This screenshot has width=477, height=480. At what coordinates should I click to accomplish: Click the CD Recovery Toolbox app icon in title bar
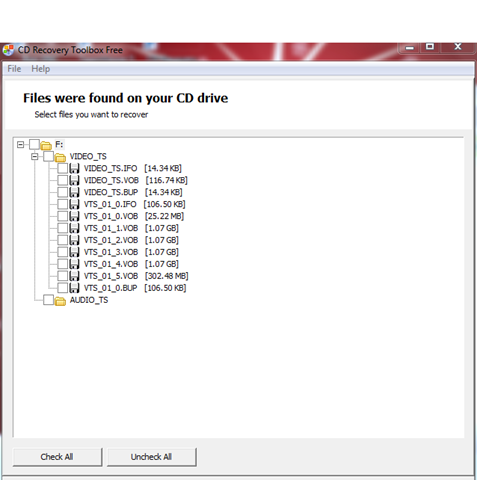[x=8, y=50]
